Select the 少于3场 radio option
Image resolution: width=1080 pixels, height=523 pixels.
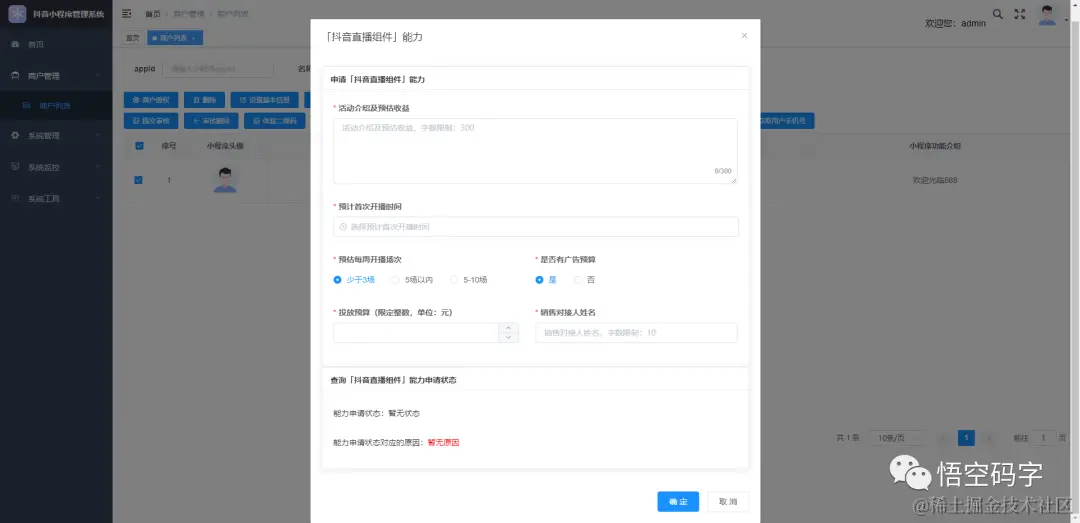tap(354, 280)
